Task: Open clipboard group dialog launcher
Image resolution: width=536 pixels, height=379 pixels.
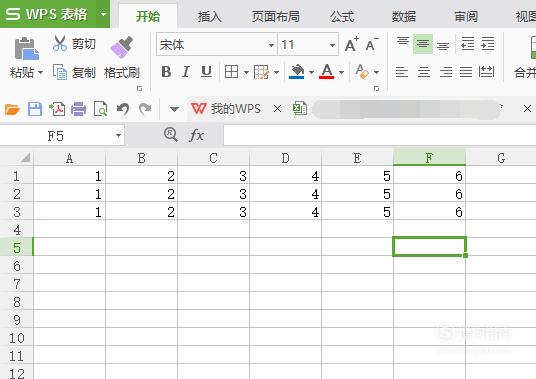Action: click(x=139, y=89)
